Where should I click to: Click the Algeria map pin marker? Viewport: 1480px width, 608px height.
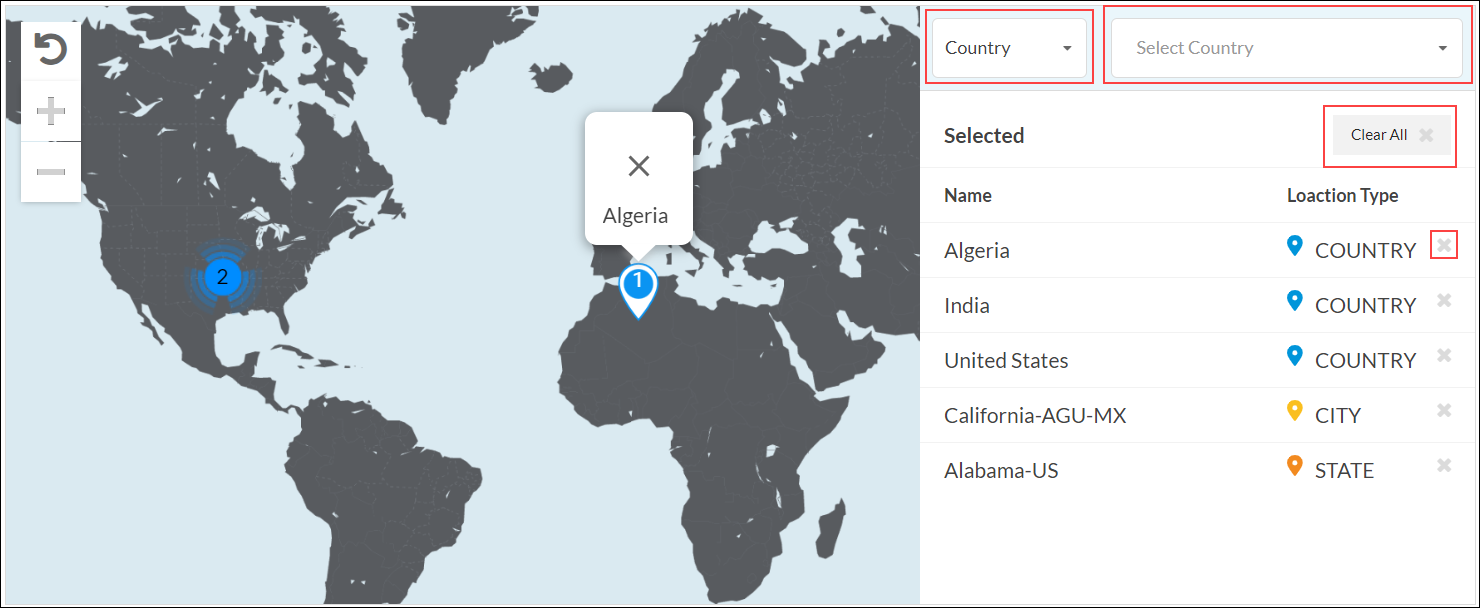(637, 288)
